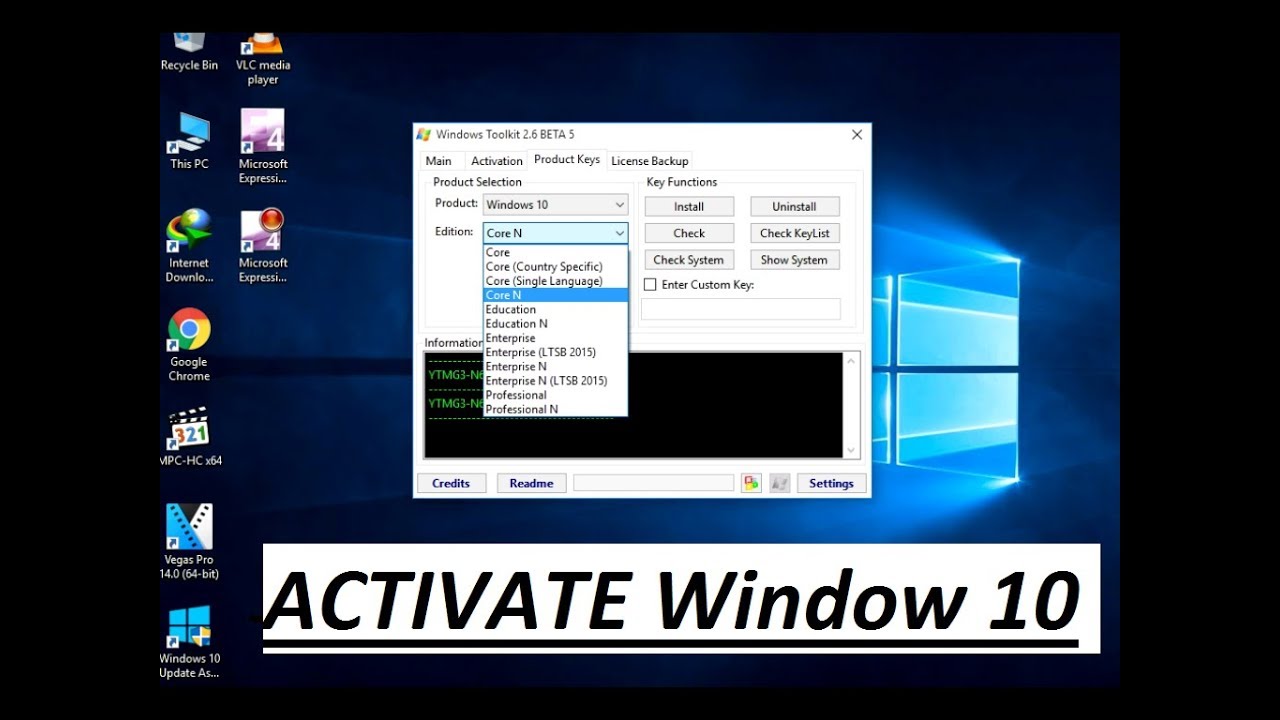The height and width of the screenshot is (720, 1280).
Task: Select the Enterprise N edition
Action: pos(555,367)
